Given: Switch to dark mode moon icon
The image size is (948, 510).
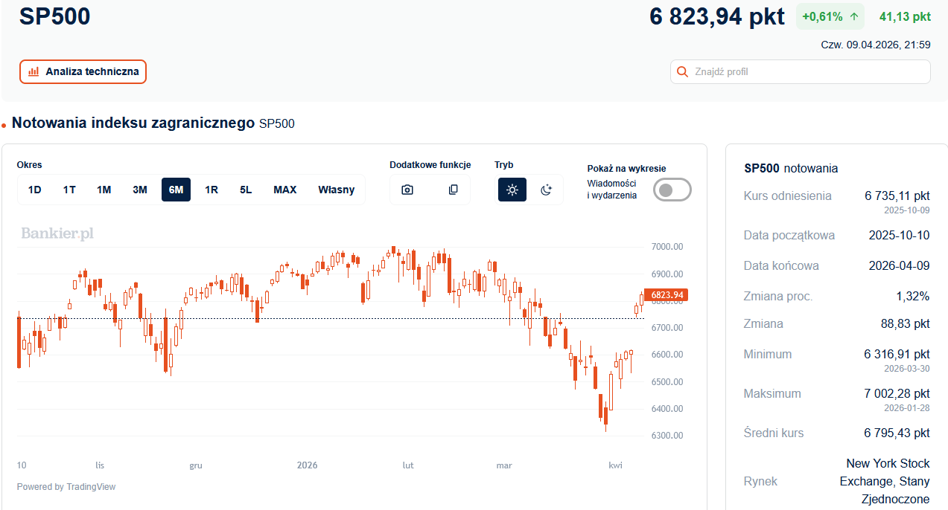Looking at the screenshot, I should click(546, 190).
